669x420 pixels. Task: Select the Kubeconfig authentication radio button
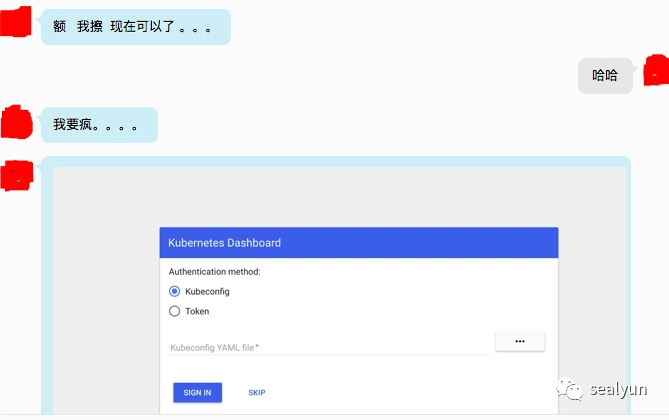175,292
